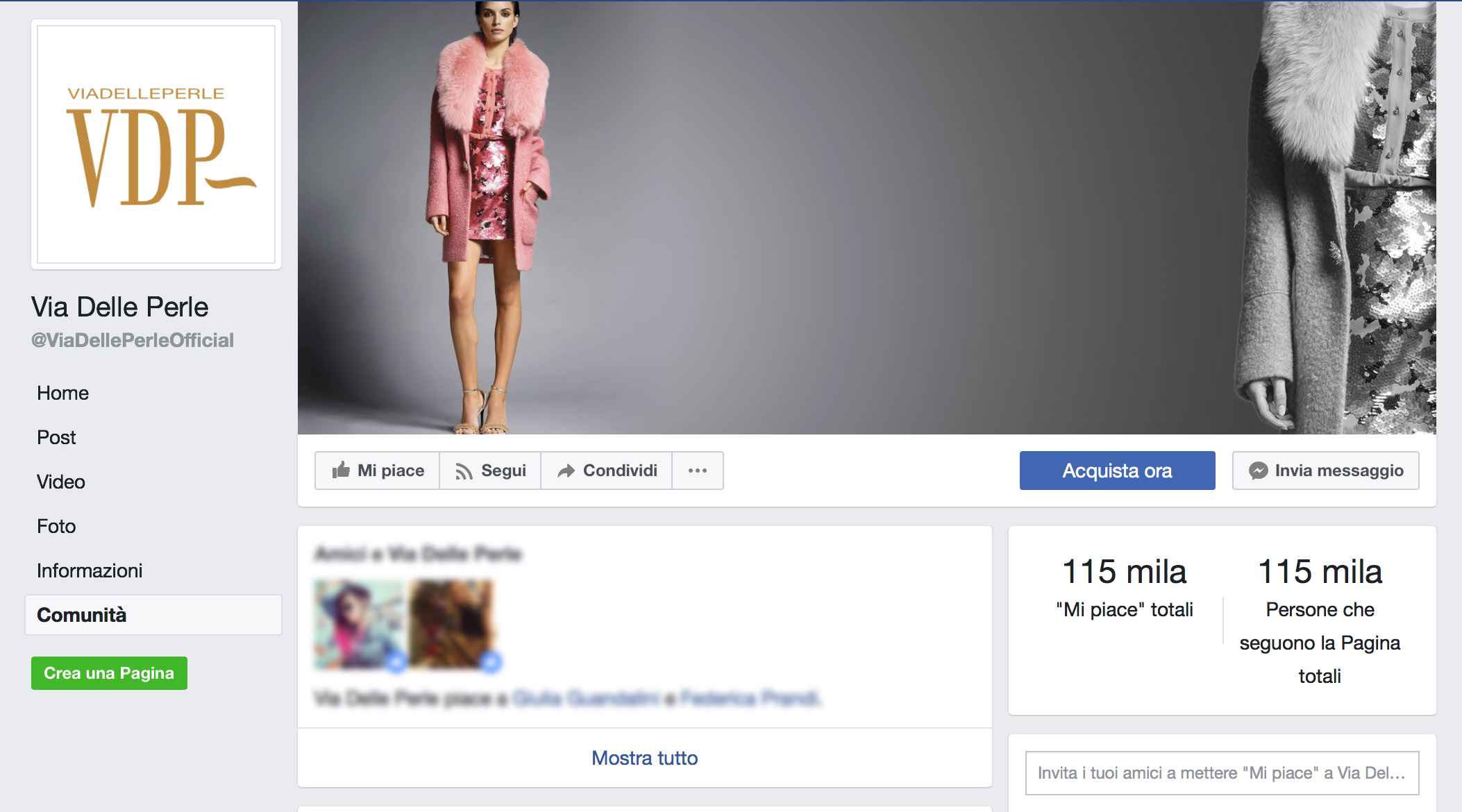
Task: Click the Segui RSS feed icon
Action: pos(463,471)
